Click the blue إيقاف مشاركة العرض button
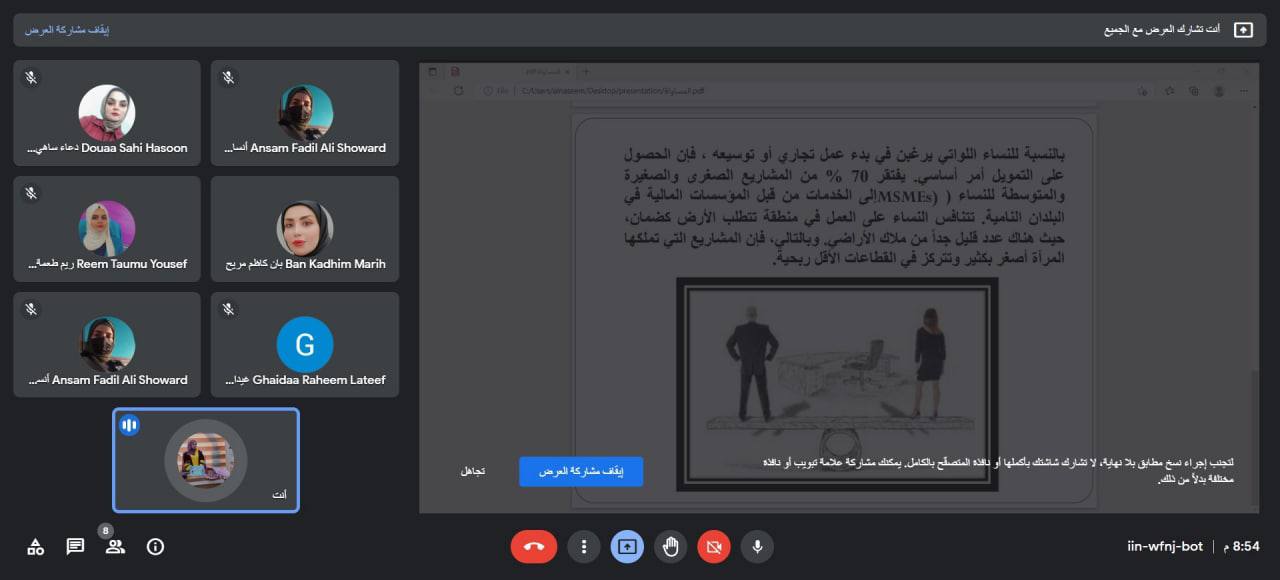Viewport: 1280px width, 580px height. [580, 471]
